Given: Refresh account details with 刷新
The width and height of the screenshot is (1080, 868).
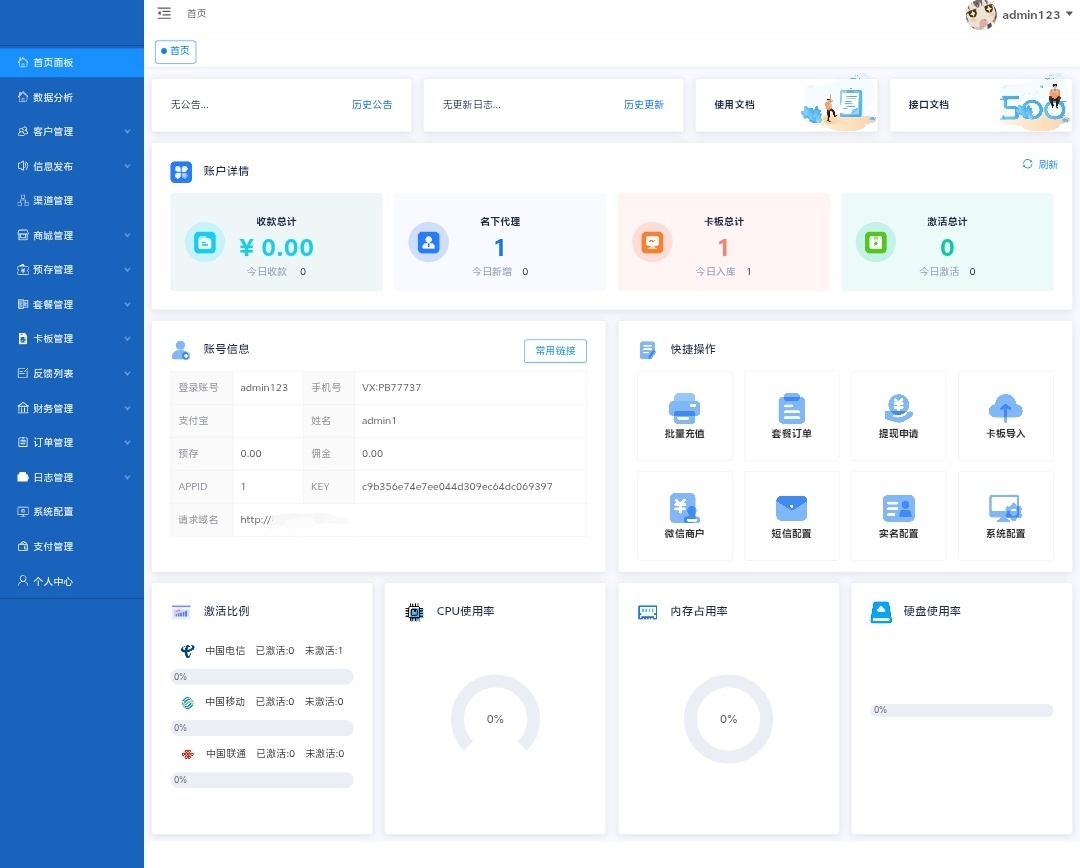Looking at the screenshot, I should click(x=1040, y=164).
